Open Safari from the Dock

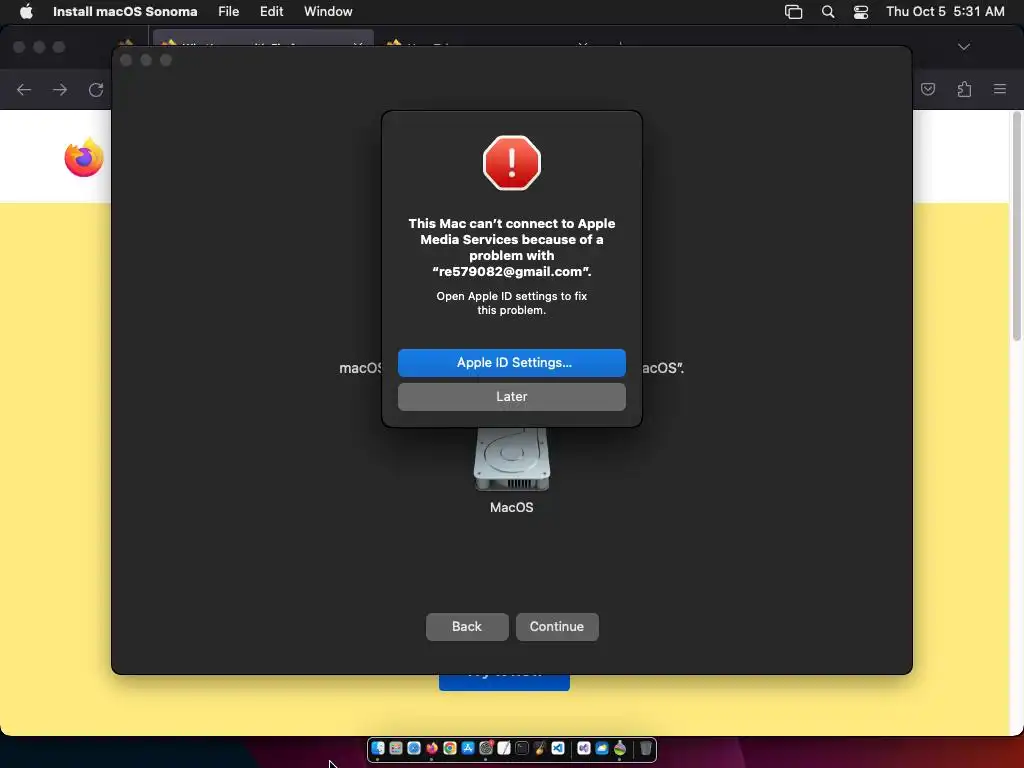tap(414, 748)
